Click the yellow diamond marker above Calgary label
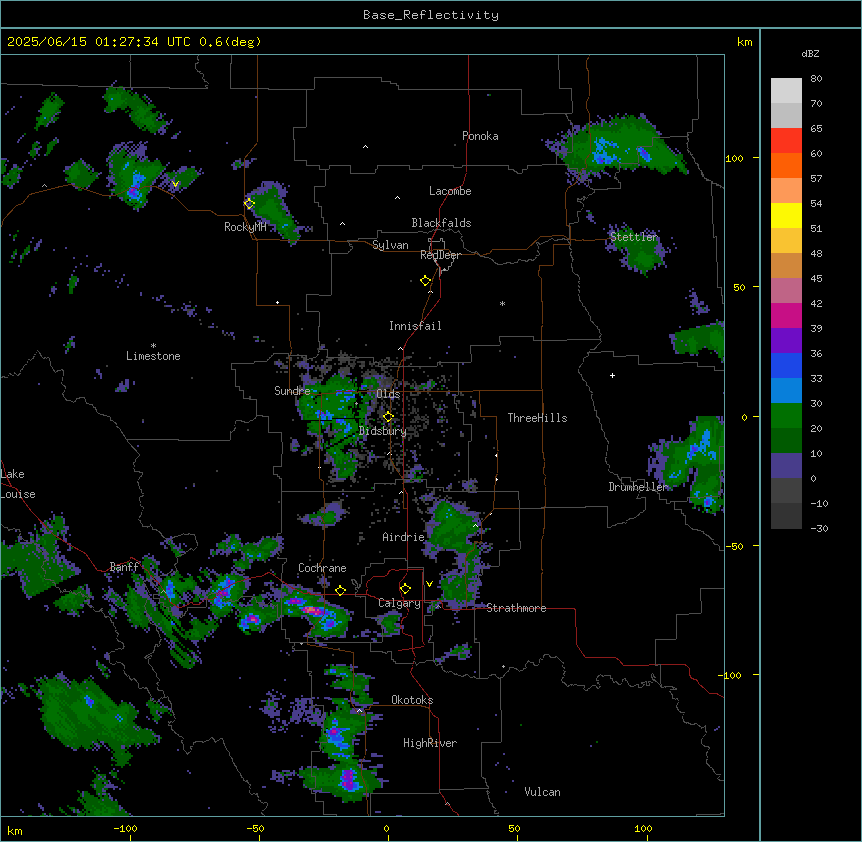This screenshot has height=842, width=862. [x=405, y=589]
